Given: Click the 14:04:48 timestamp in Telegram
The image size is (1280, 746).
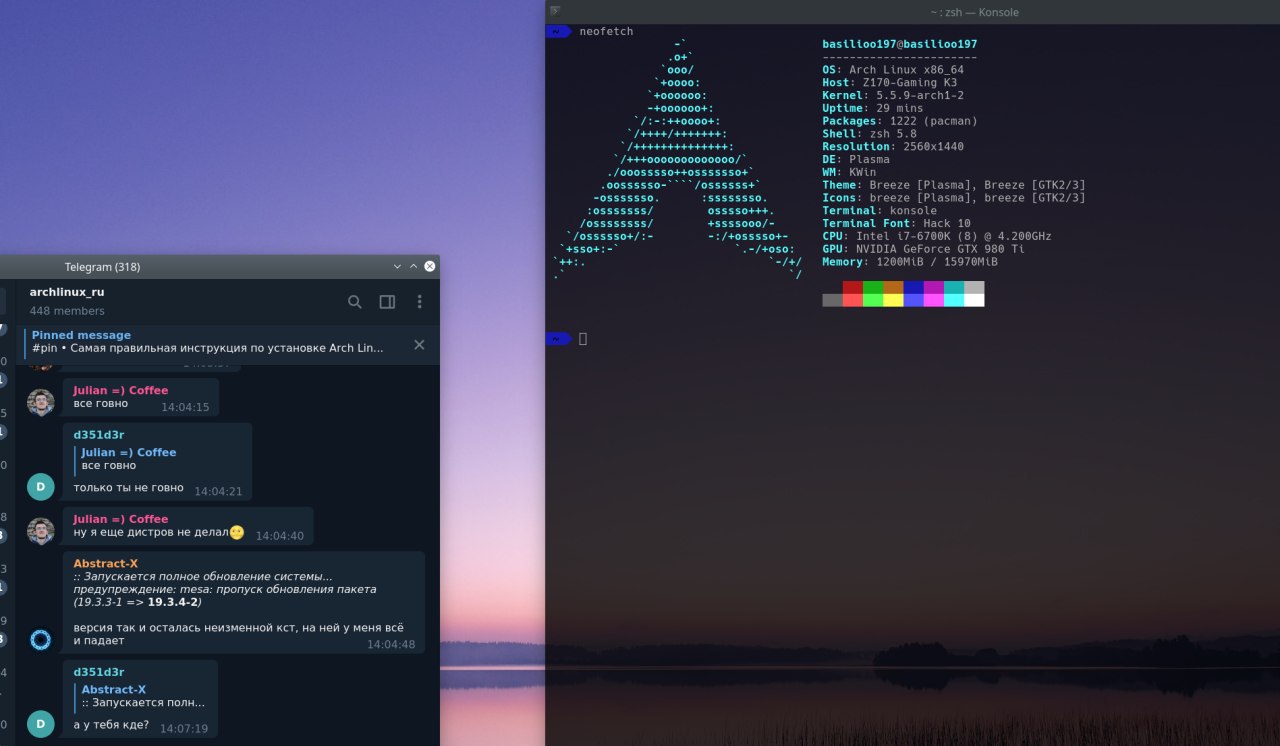Looking at the screenshot, I should coord(391,644).
